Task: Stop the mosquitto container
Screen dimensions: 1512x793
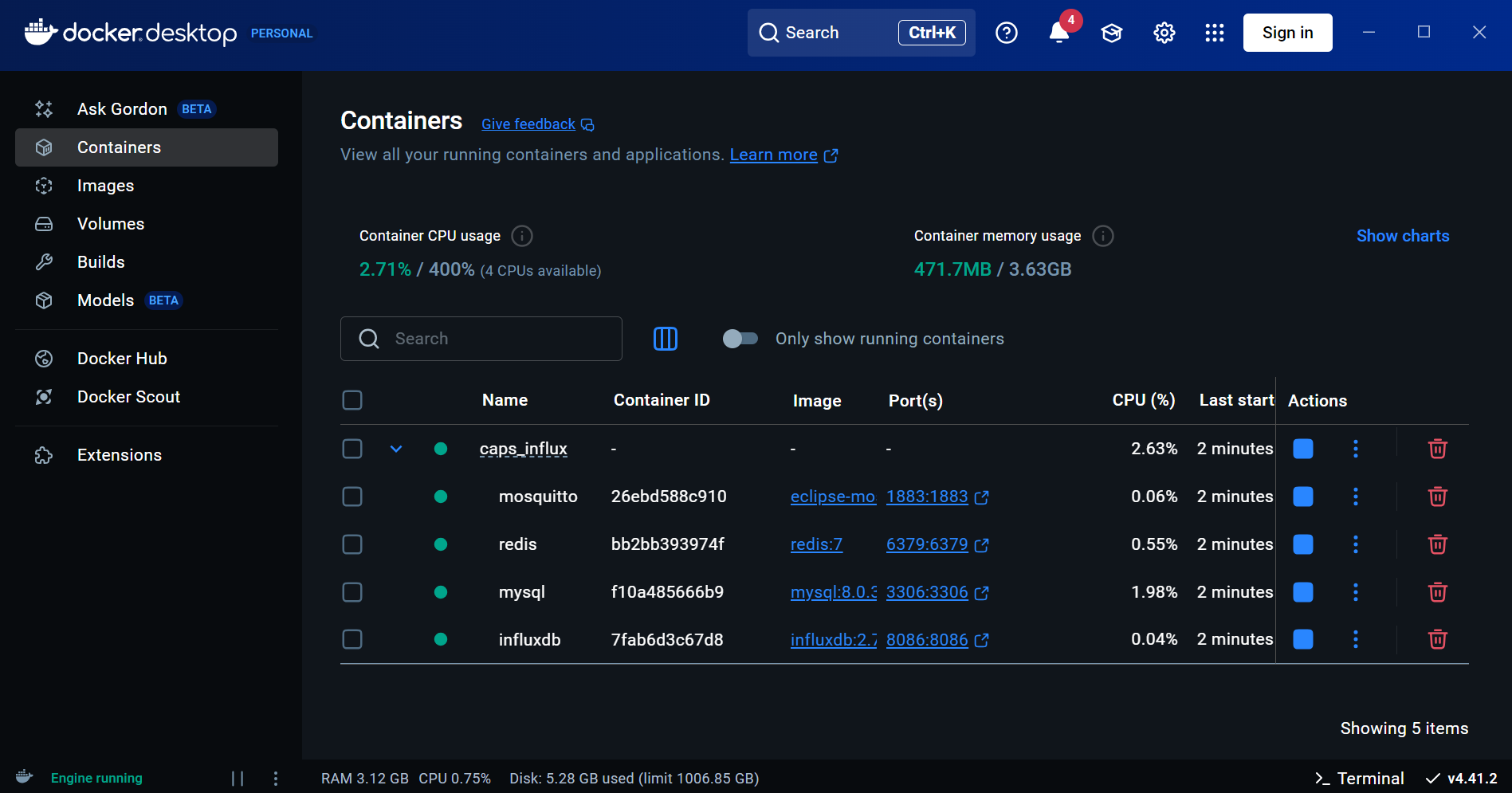Action: click(1303, 497)
